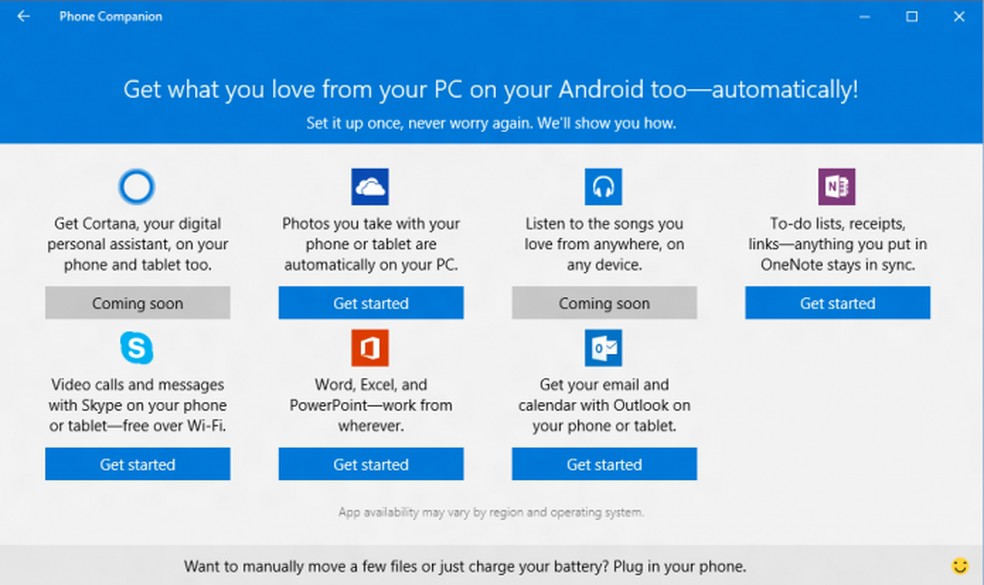Click the Skype icon
Screen dimensions: 984x585
137,346
